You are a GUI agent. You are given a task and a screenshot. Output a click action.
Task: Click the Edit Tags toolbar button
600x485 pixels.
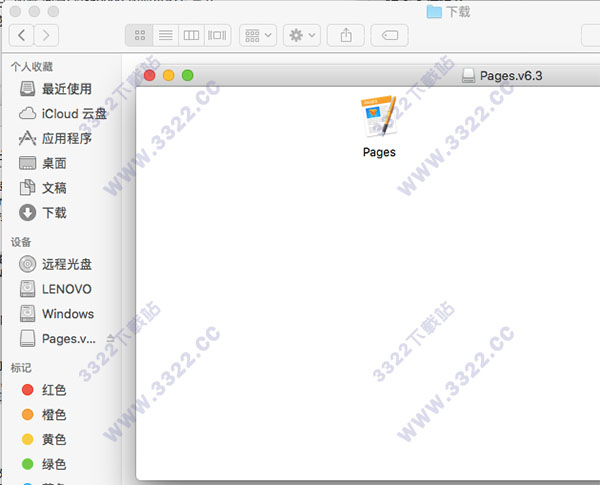click(x=390, y=35)
